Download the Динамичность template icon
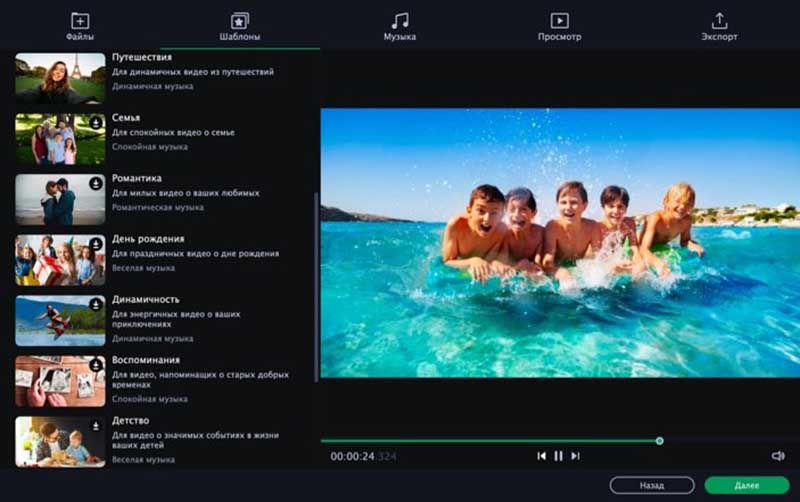 click(x=96, y=305)
